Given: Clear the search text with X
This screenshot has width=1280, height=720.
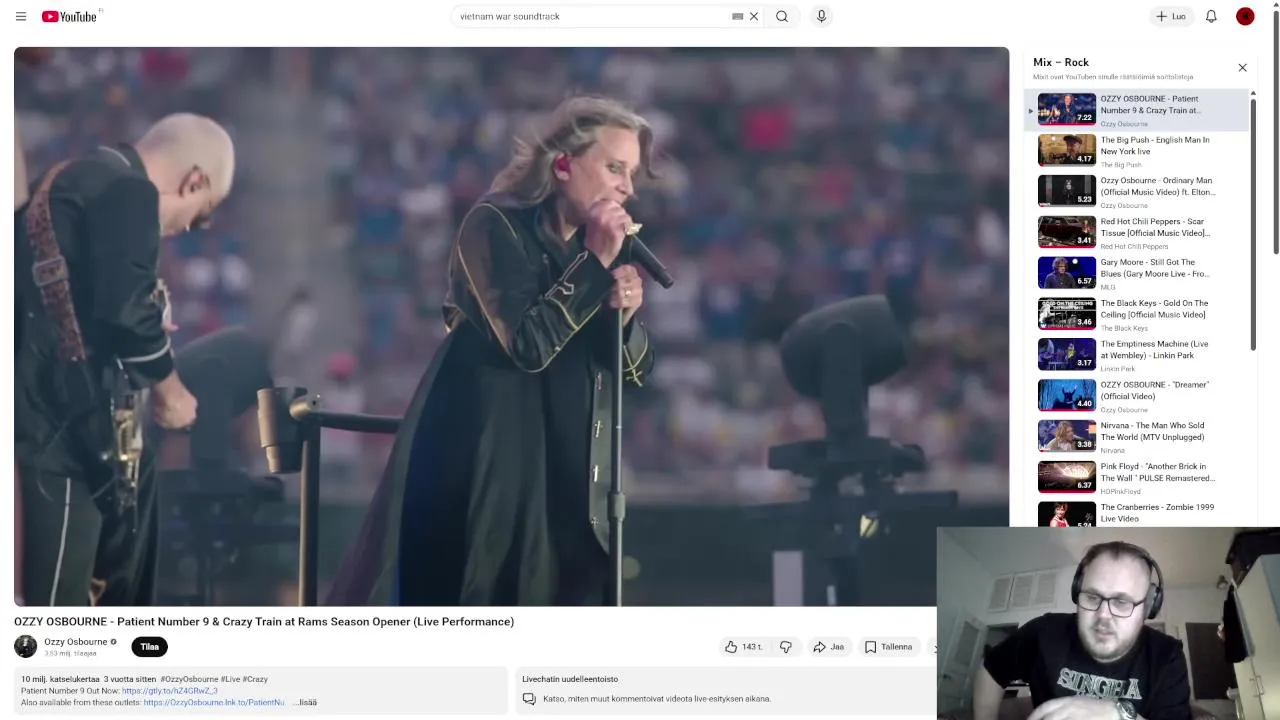Looking at the screenshot, I should point(754,16).
